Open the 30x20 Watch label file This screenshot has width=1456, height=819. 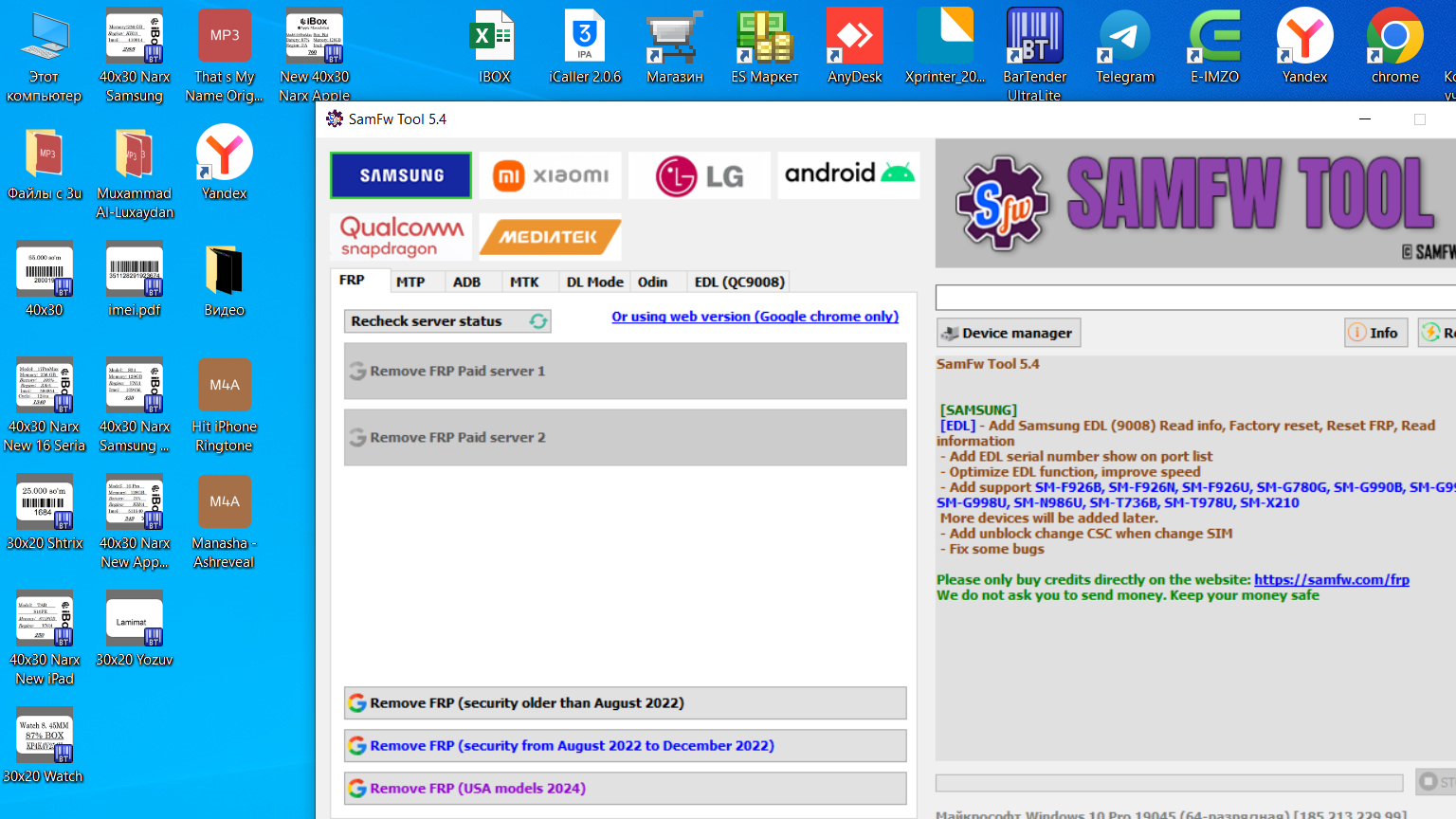click(x=44, y=746)
